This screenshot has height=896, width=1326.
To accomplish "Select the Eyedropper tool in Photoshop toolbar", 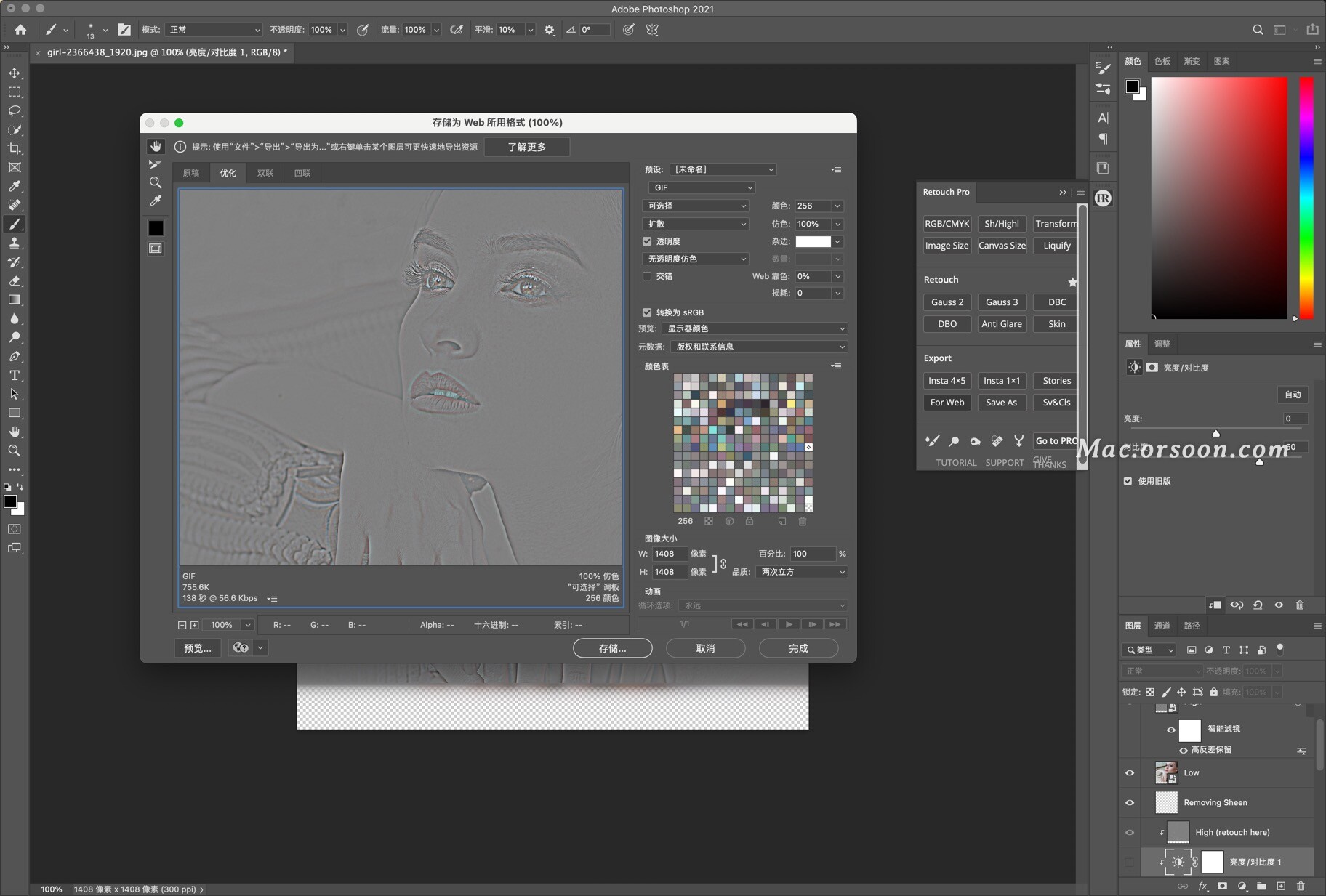I will [x=15, y=187].
